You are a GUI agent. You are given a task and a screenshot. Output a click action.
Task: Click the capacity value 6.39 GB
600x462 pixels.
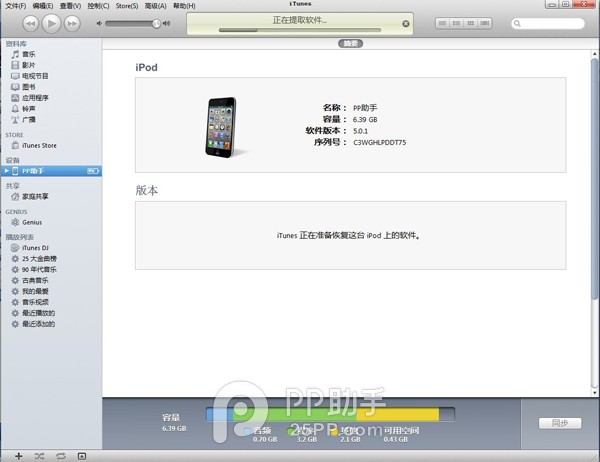365,119
